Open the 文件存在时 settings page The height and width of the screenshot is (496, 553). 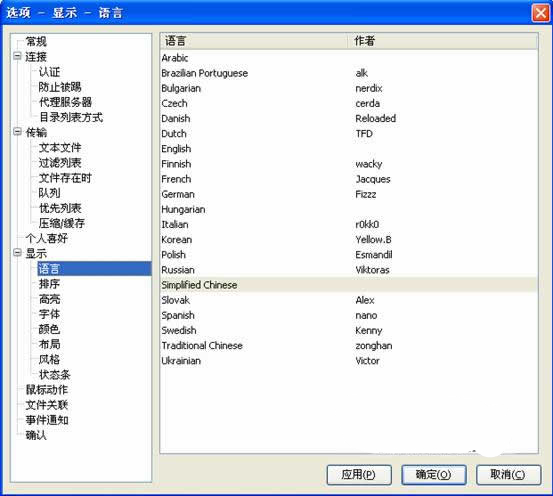(65, 178)
